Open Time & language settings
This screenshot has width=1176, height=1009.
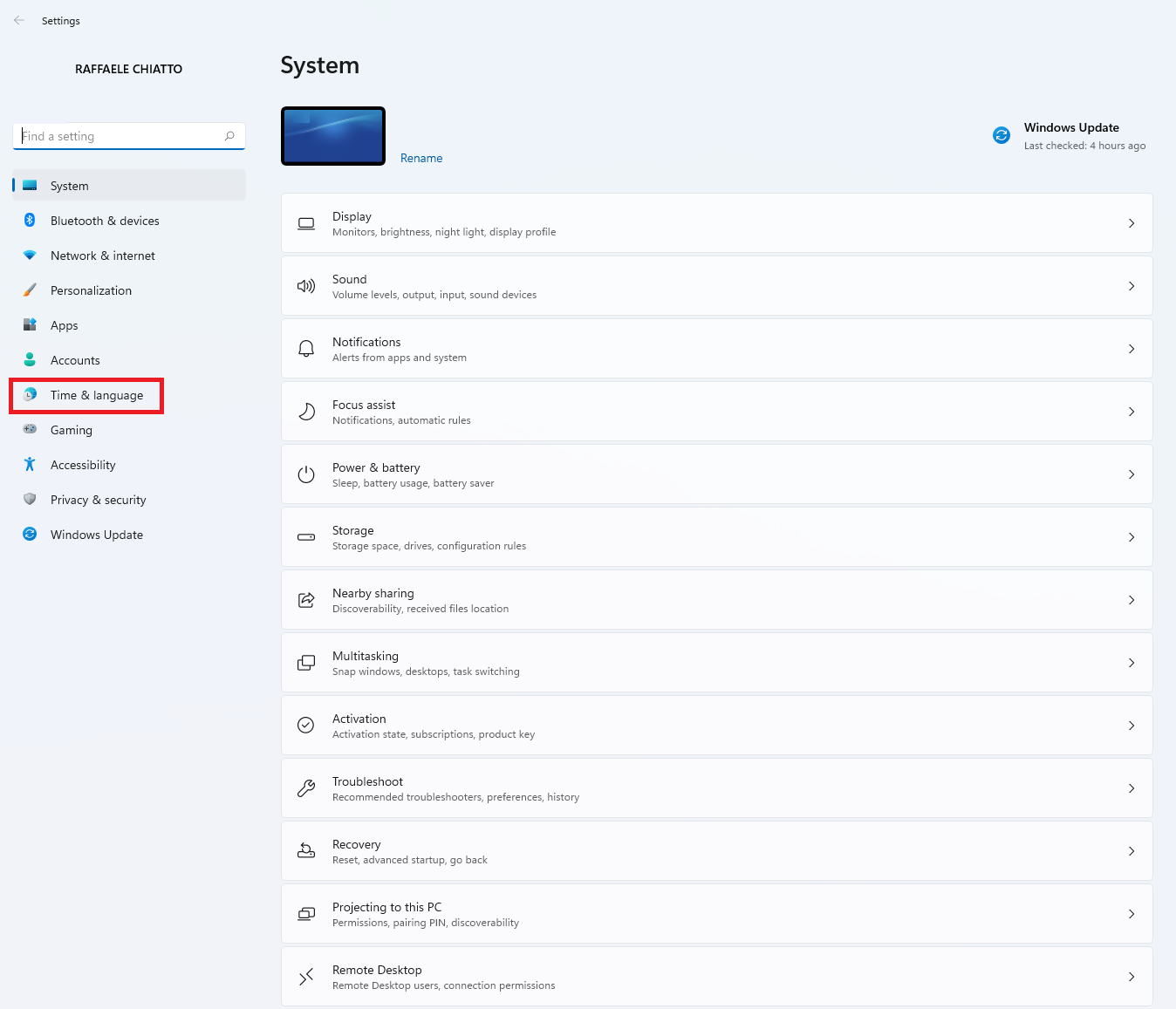pyautogui.click(x=129, y=395)
